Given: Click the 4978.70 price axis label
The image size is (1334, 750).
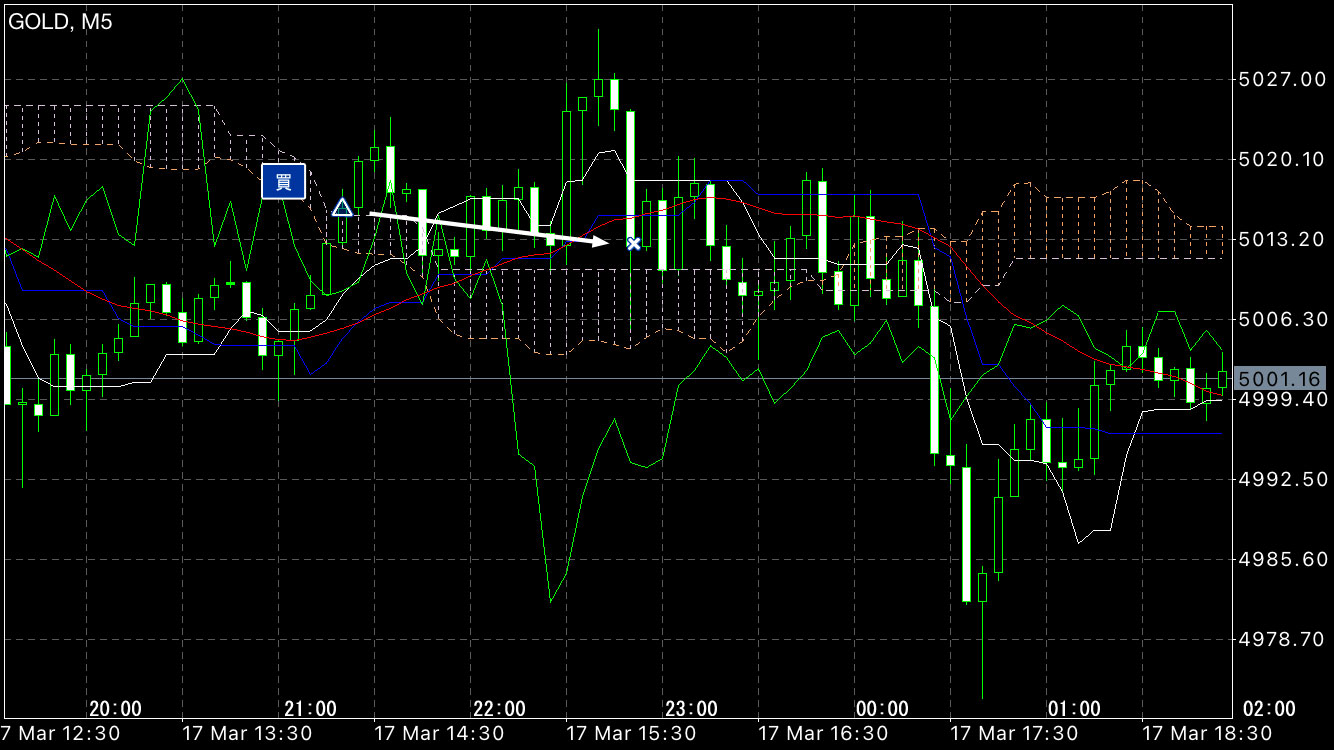Looking at the screenshot, I should click(x=1280, y=639).
